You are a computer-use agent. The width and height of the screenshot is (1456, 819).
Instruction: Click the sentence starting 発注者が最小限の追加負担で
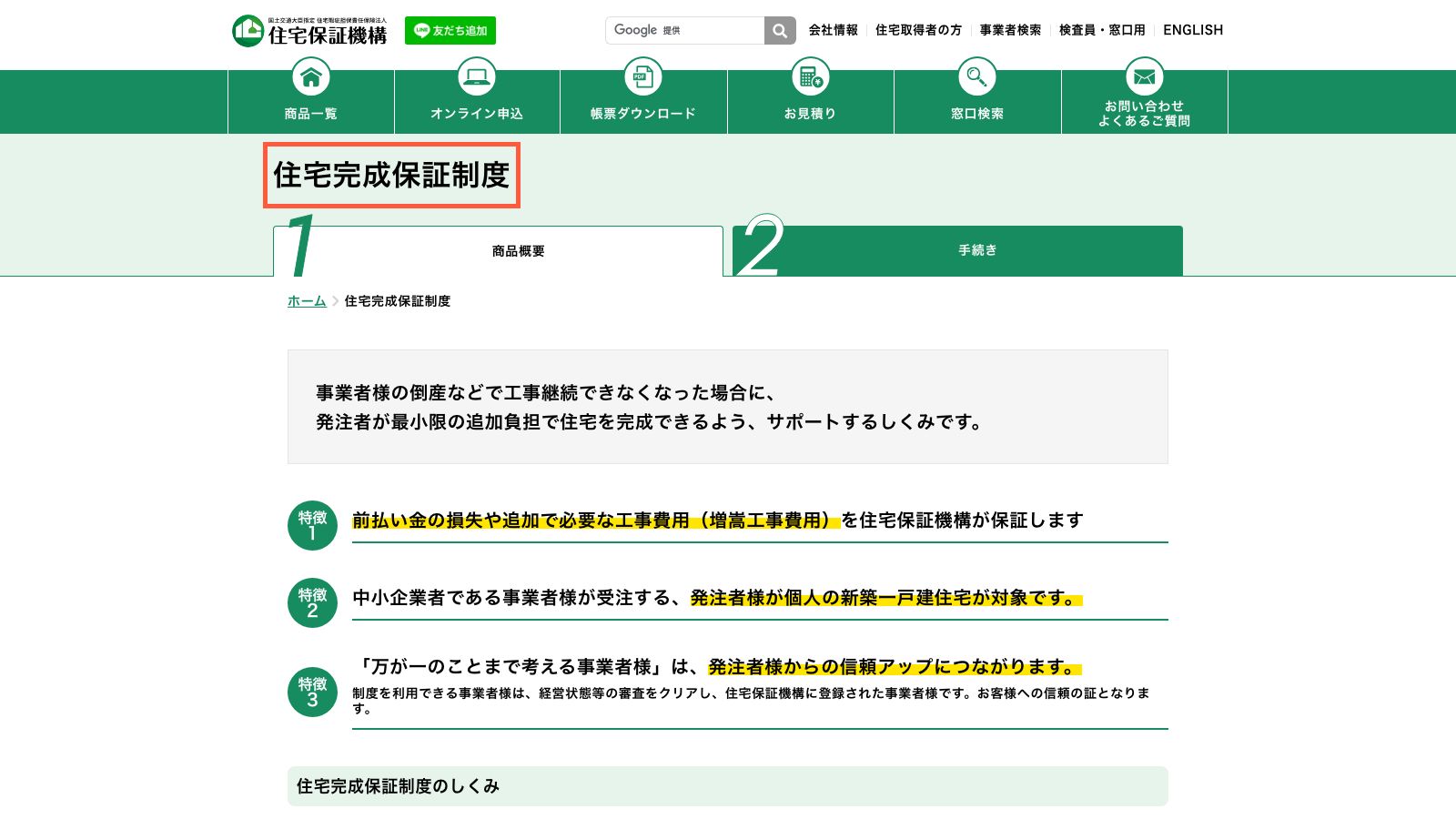(x=649, y=422)
